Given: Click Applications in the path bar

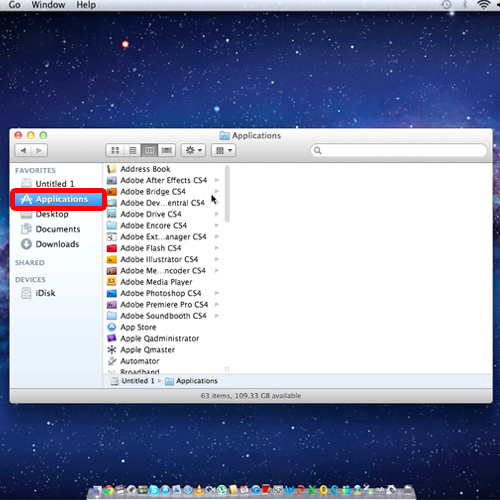Looking at the screenshot, I should coord(192,381).
